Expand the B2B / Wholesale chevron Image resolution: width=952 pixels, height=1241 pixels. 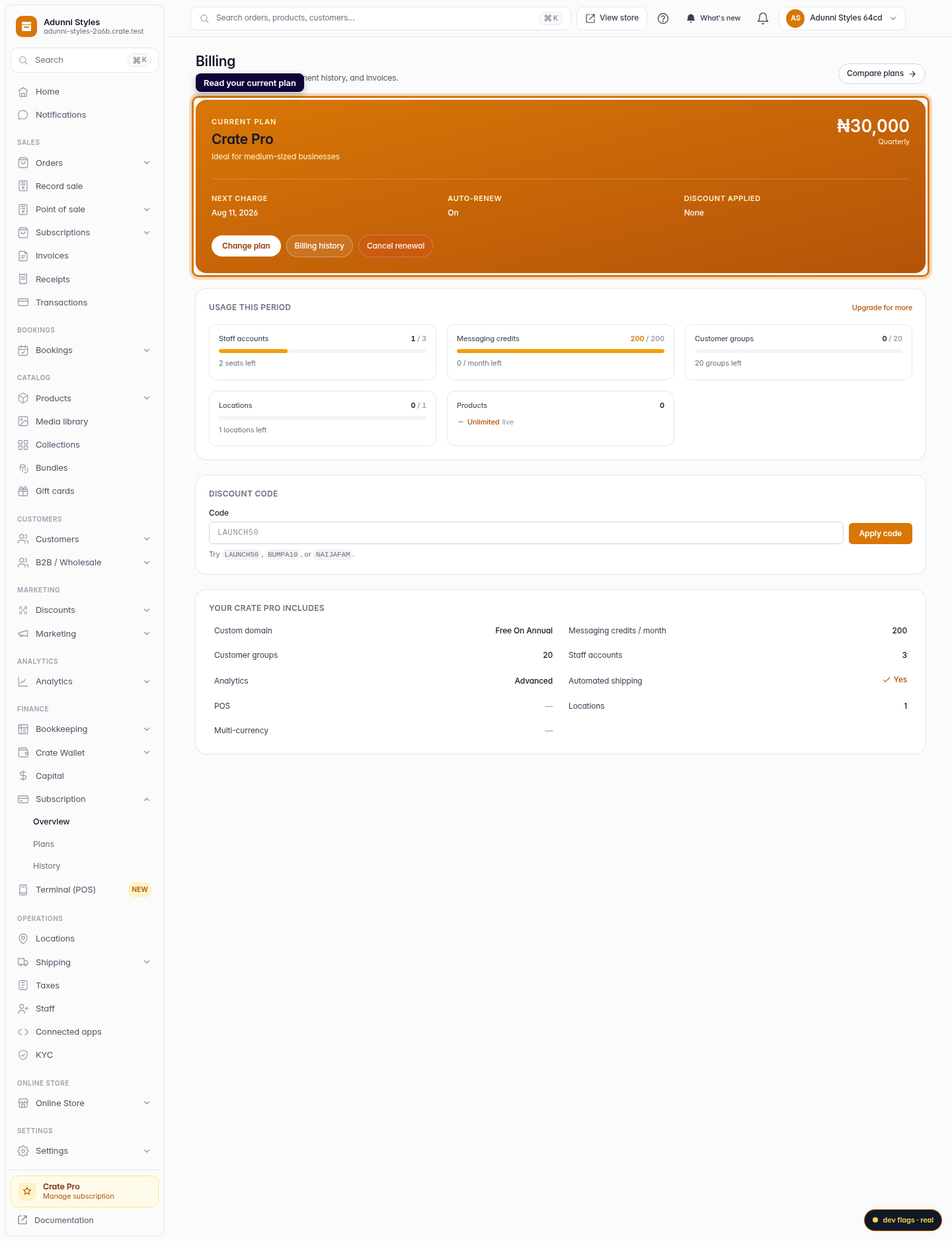point(147,563)
